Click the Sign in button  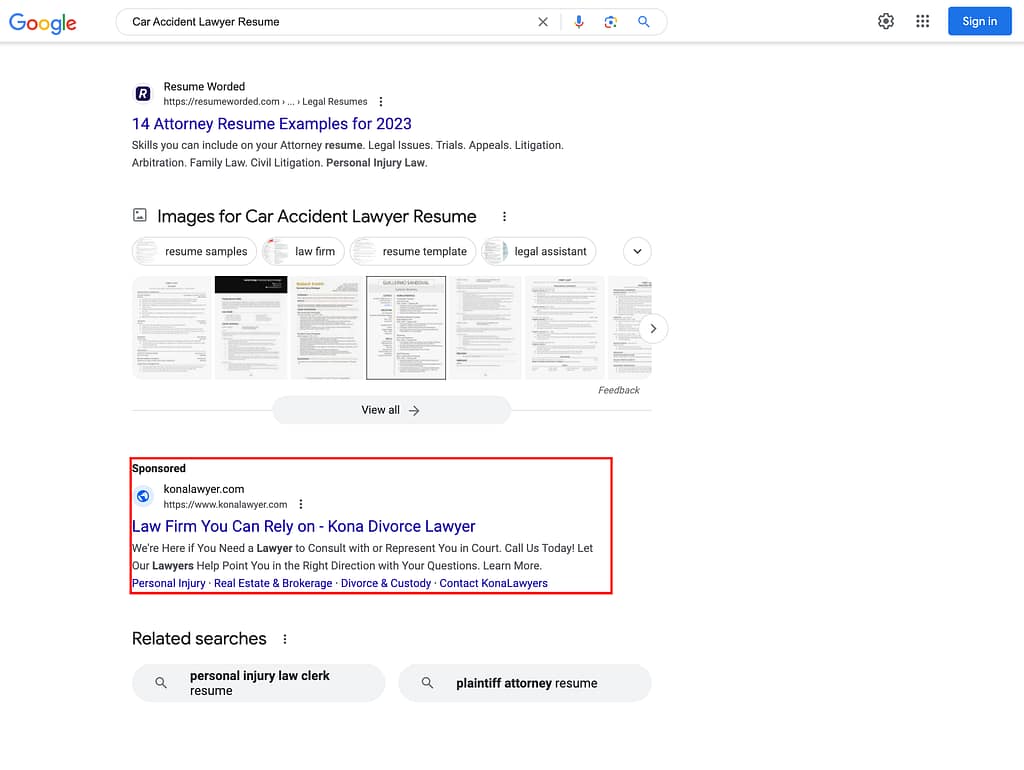pyautogui.click(x=979, y=22)
